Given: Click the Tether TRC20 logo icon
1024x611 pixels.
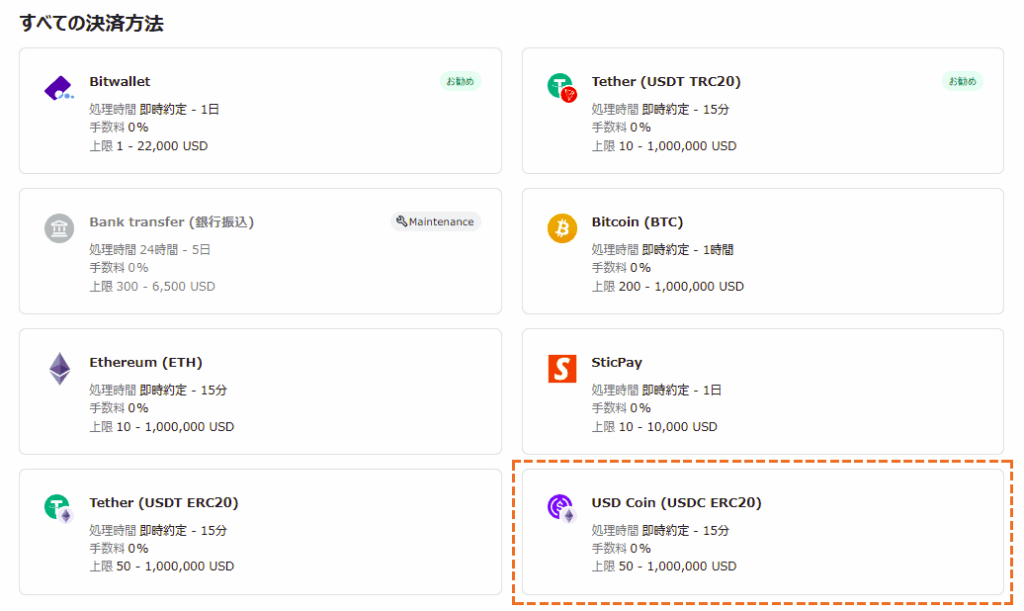Looking at the screenshot, I should tap(562, 87).
